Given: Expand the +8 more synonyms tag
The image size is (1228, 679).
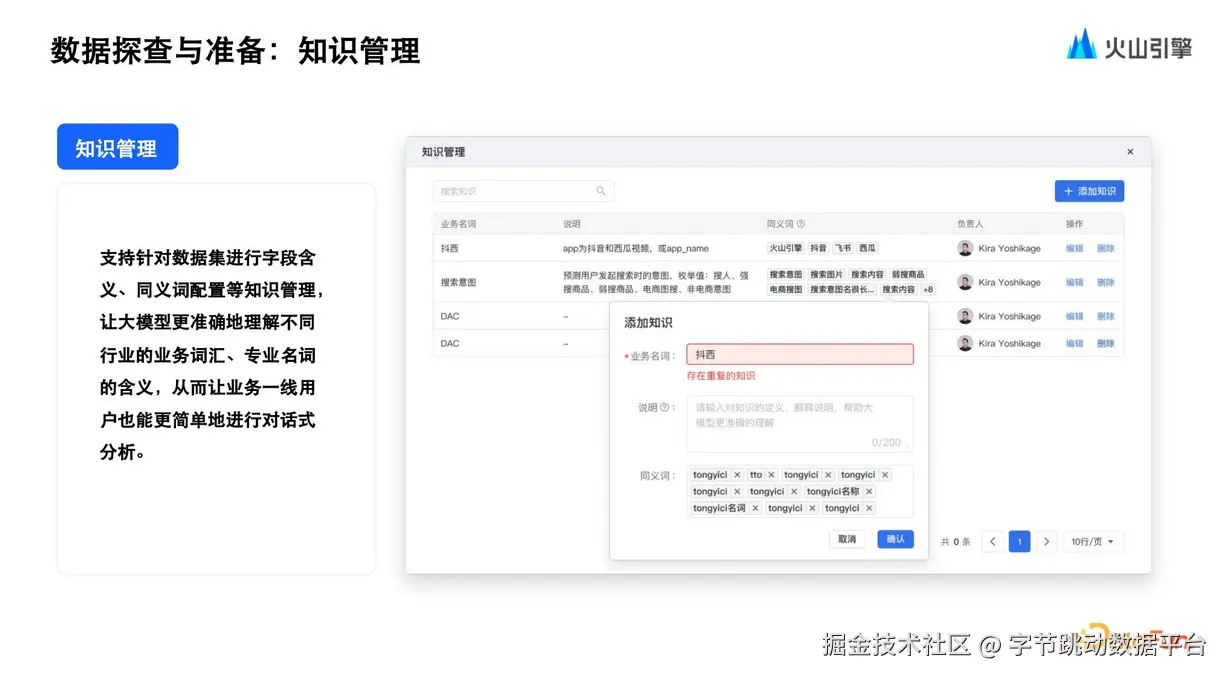Looking at the screenshot, I should point(928,290).
